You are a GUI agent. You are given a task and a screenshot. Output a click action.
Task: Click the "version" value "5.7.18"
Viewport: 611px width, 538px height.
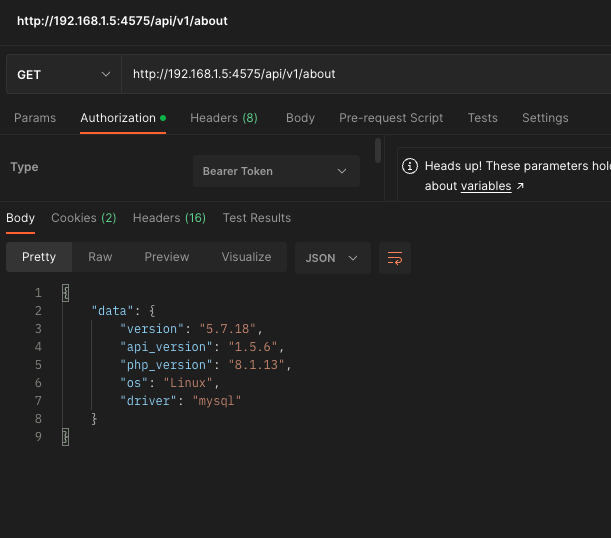tap(228, 329)
